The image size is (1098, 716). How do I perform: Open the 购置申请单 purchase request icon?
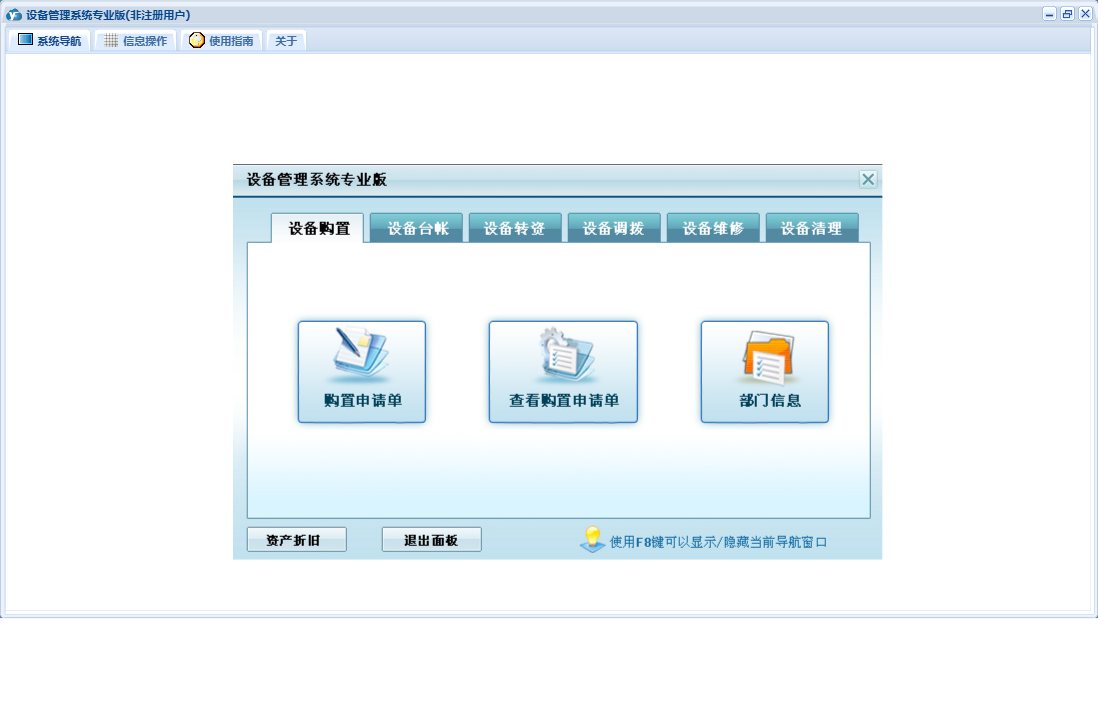point(361,372)
